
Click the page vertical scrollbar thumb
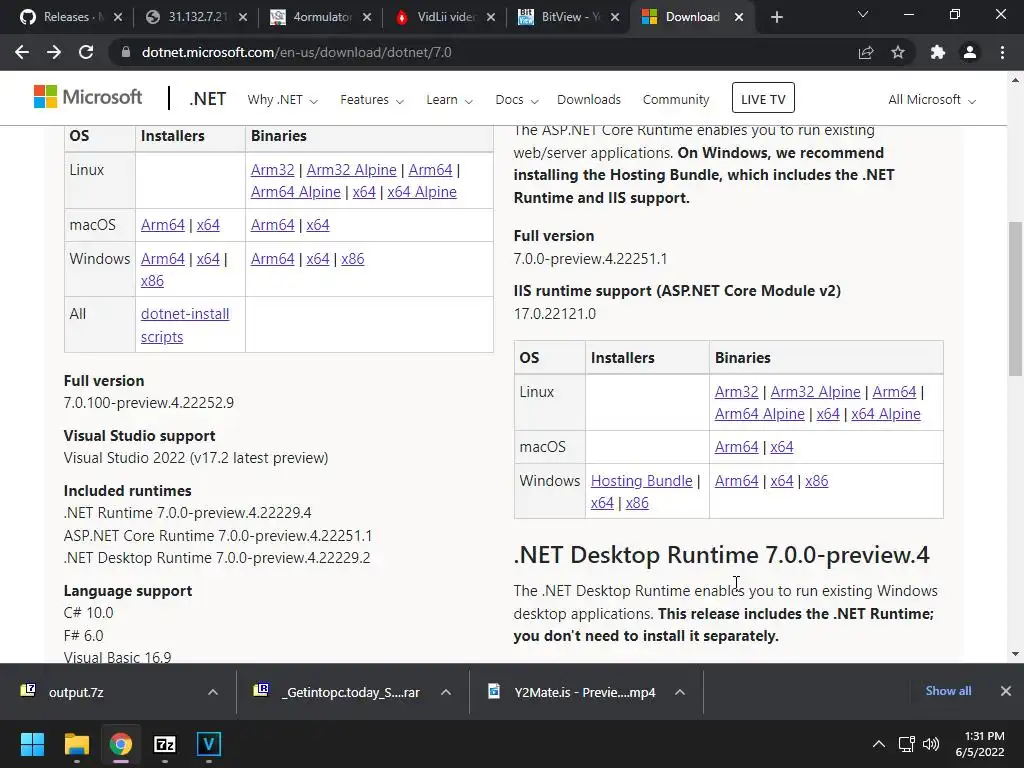1015,299
